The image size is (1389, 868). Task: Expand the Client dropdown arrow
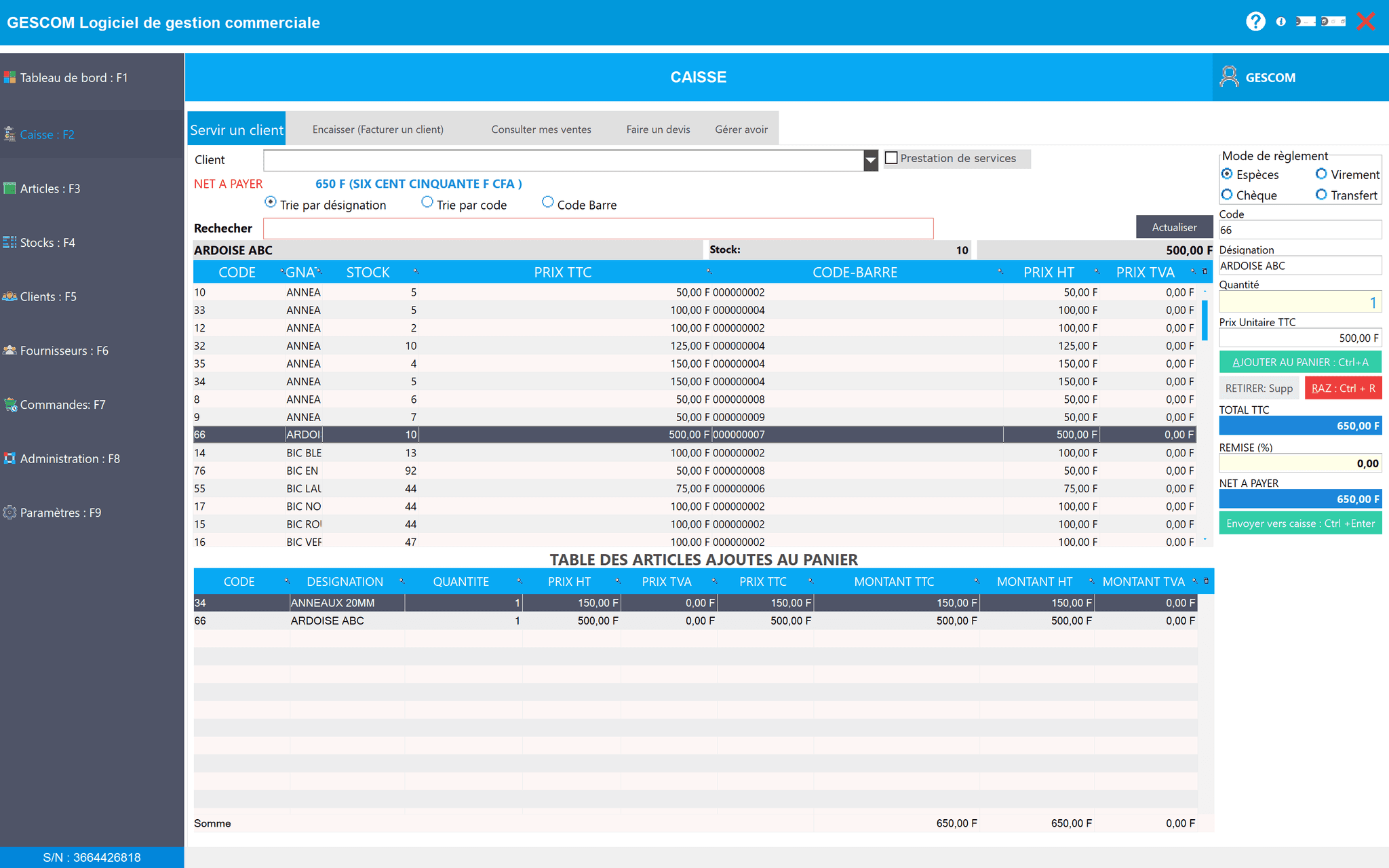[871, 161]
